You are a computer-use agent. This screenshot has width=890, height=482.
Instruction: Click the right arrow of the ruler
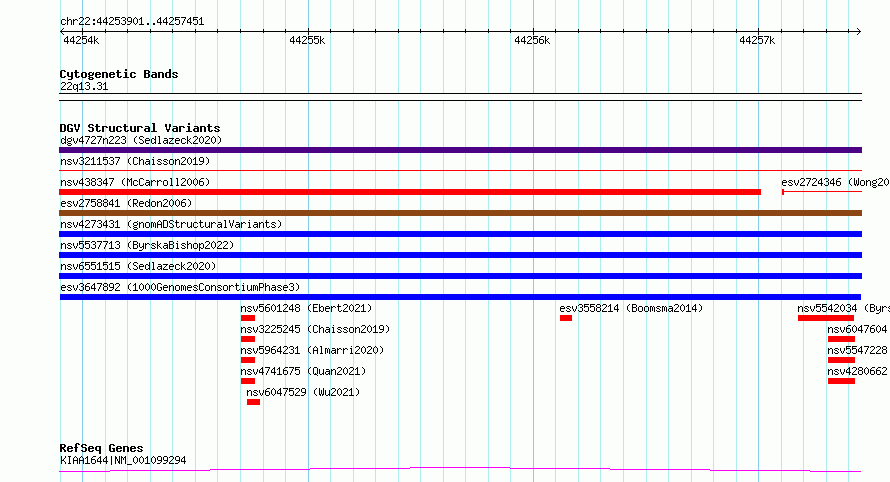(x=859, y=32)
